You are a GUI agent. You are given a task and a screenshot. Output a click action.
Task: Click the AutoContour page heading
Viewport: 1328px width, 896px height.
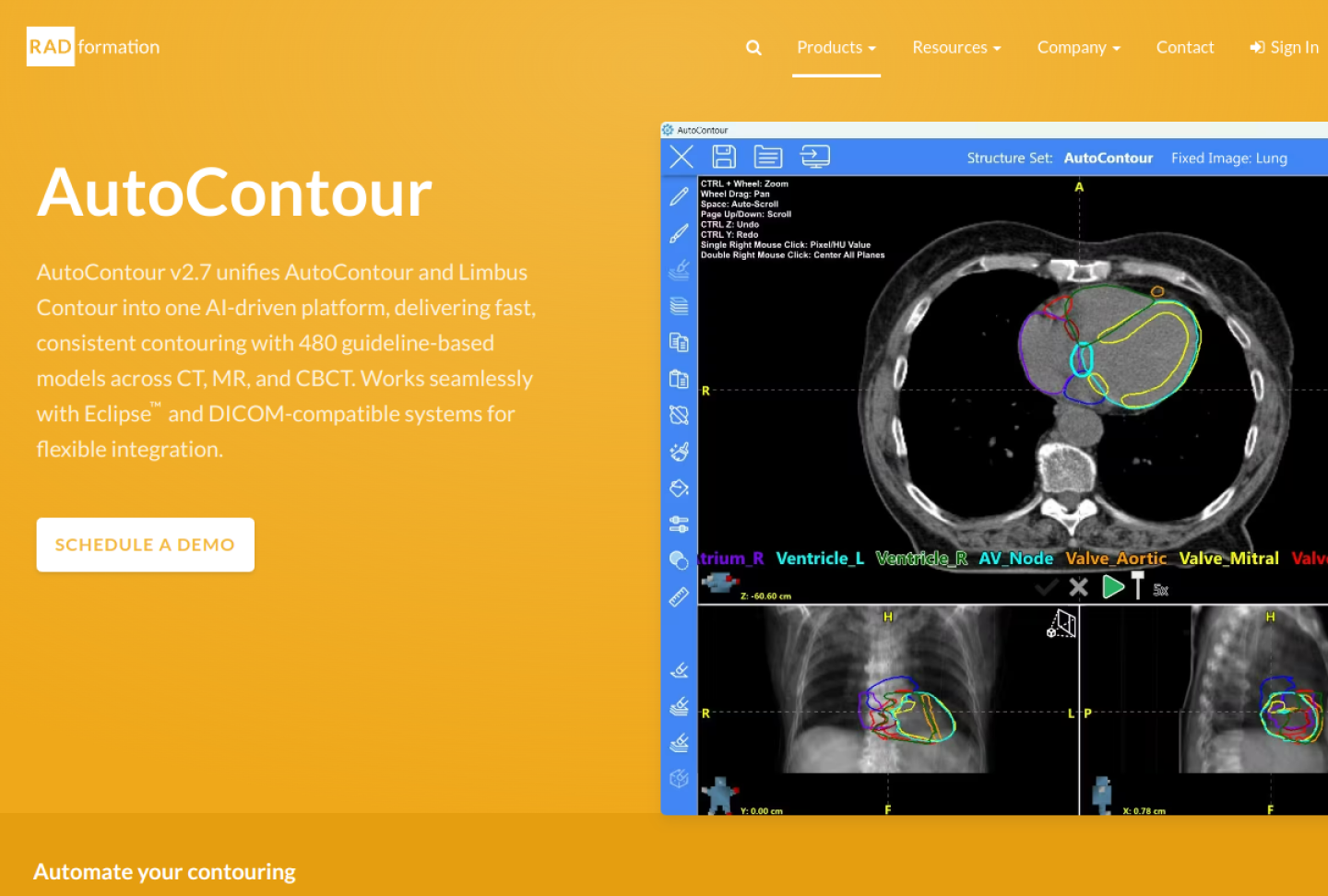(x=234, y=193)
